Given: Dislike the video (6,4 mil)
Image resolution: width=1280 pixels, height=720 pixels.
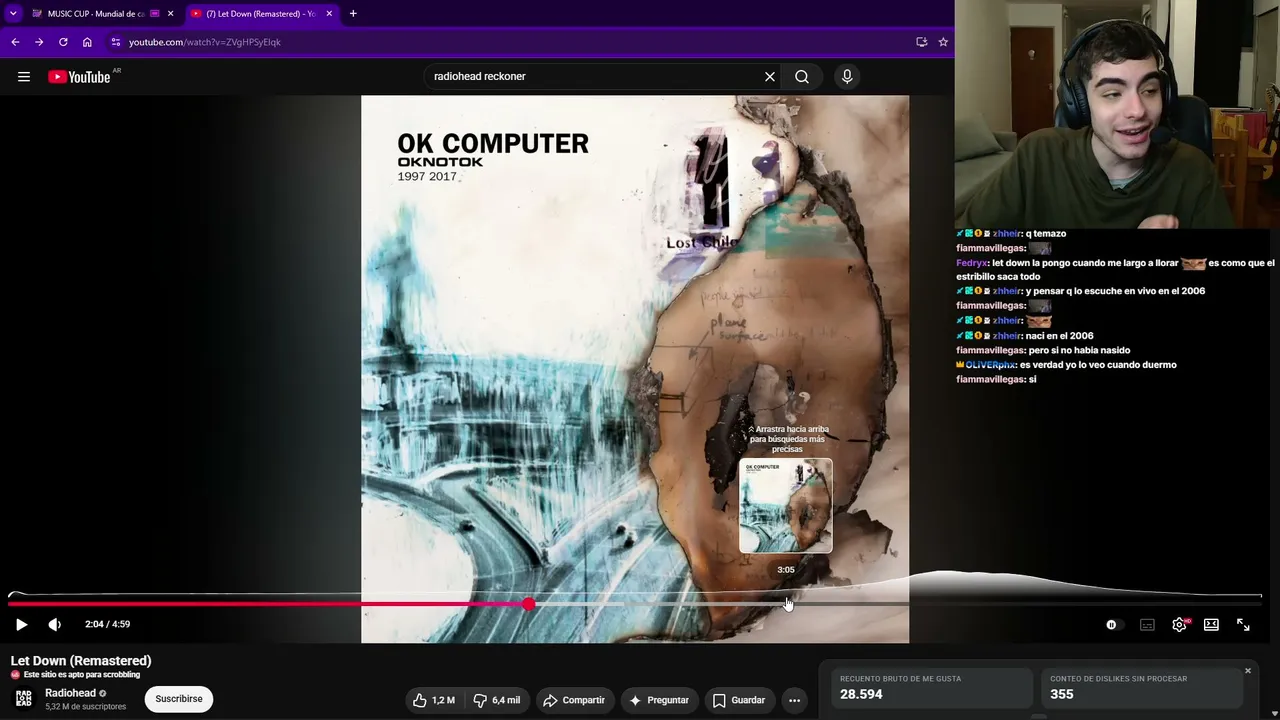Looking at the screenshot, I should (x=497, y=700).
